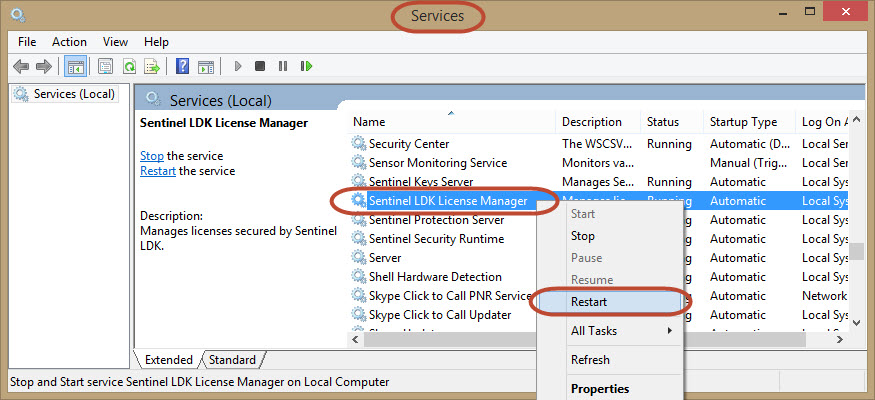This screenshot has width=875, height=400.
Task: Select the Sentinel Keys Server row name
Action: [x=421, y=182]
